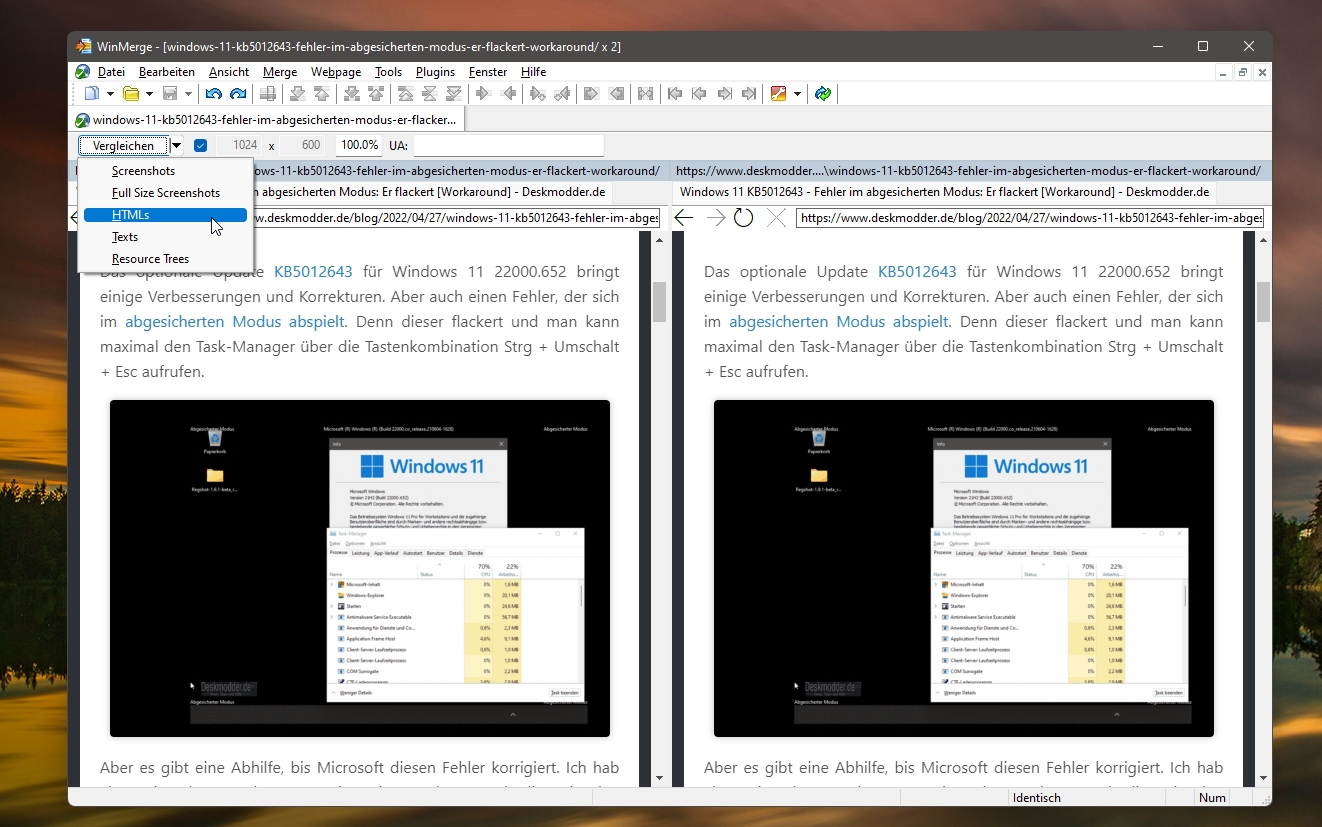Open the Merge menu
Screen dimensions: 1322x827
[280, 72]
